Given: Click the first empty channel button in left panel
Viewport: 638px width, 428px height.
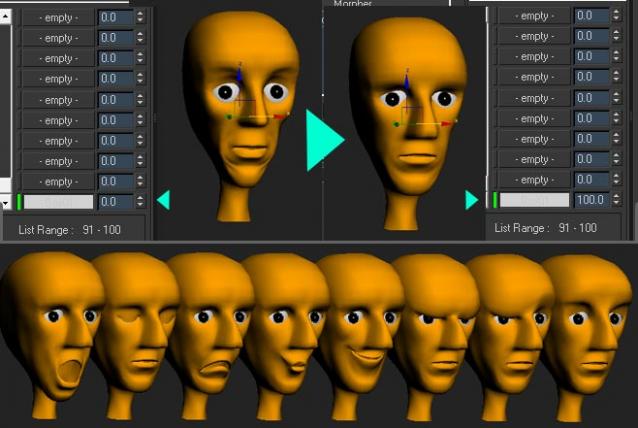Looking at the screenshot, I should [58, 17].
